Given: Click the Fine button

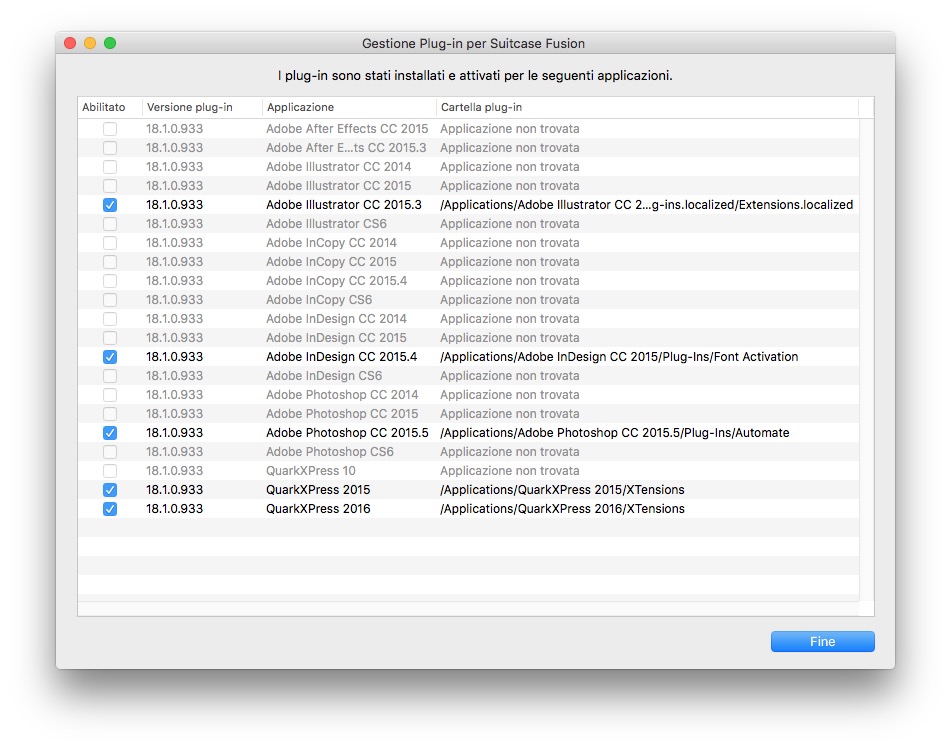Looking at the screenshot, I should click(x=822, y=642).
